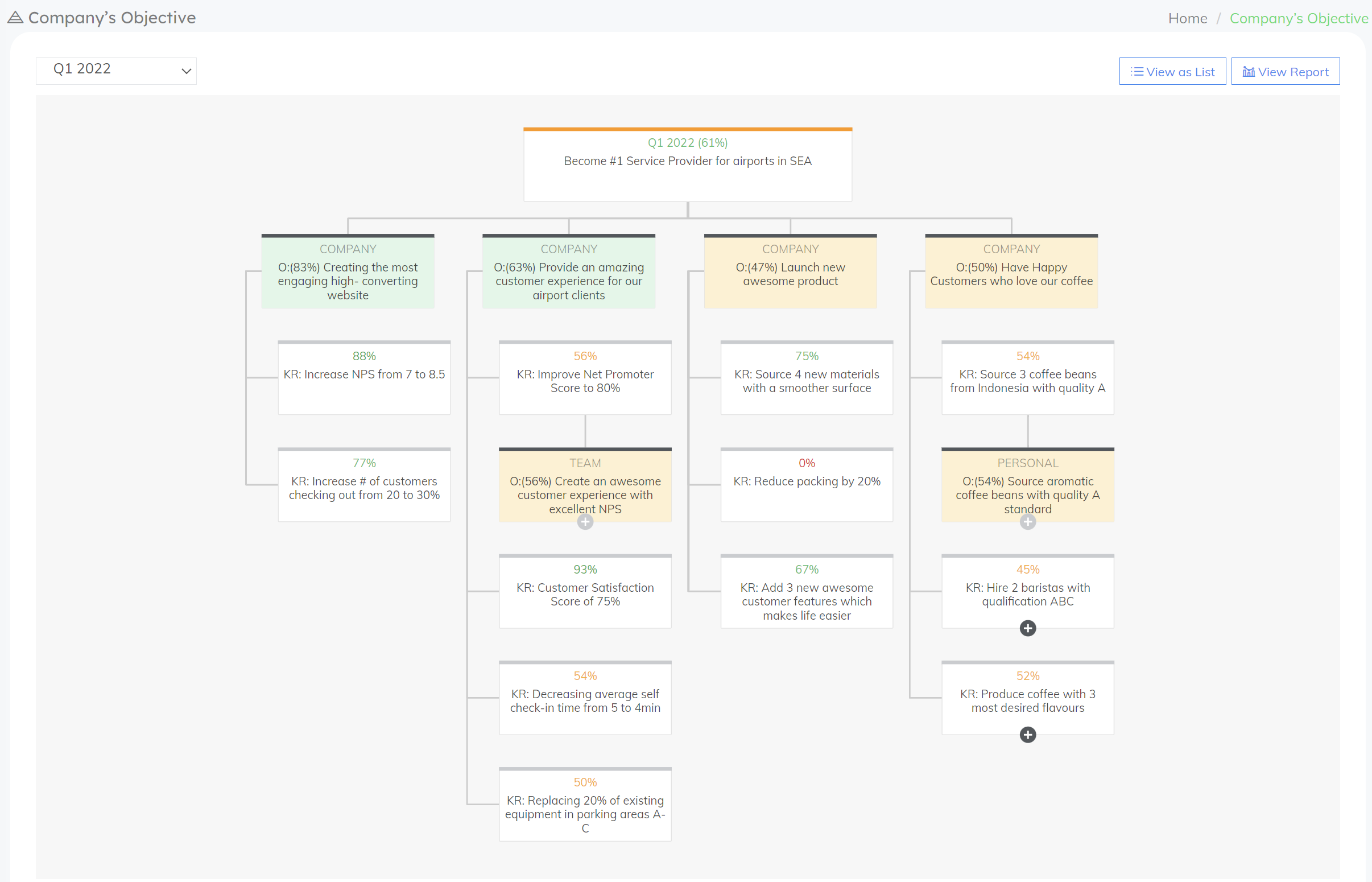Open KR Customer Satisfaction Score of 75%
The width and height of the screenshot is (1372, 882).
585,591
